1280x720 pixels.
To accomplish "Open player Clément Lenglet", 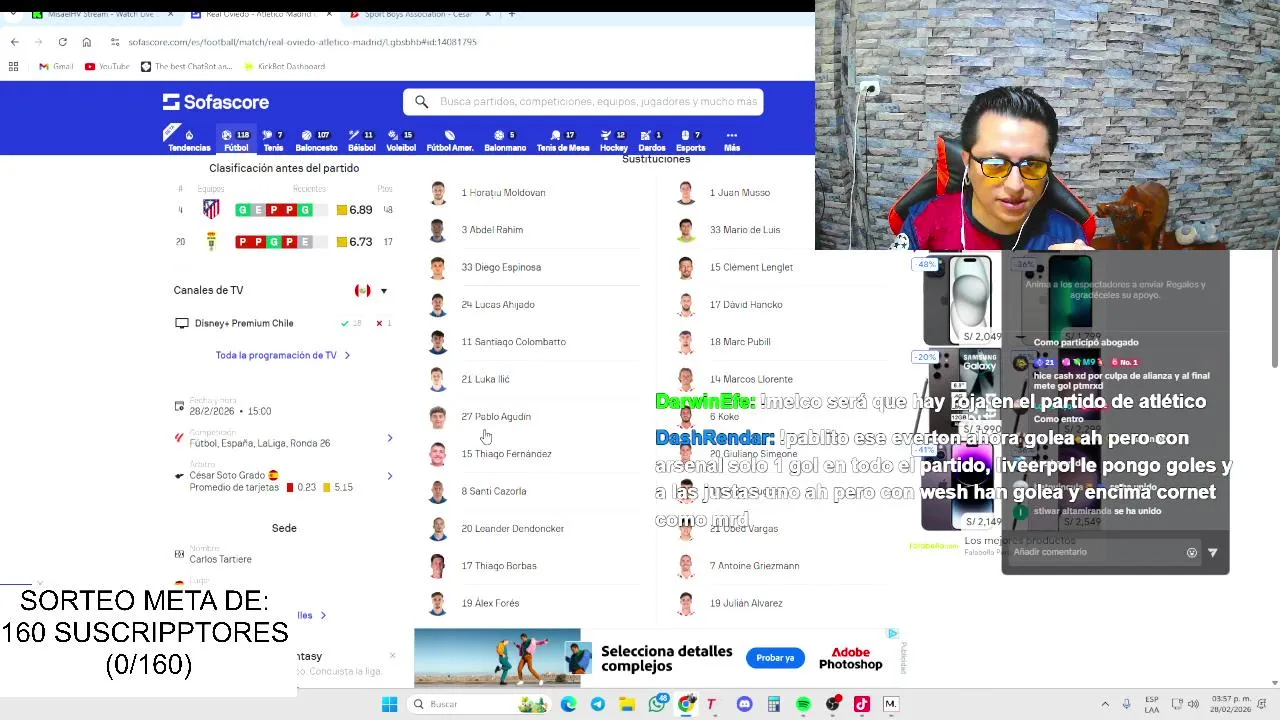I will click(x=751, y=267).
